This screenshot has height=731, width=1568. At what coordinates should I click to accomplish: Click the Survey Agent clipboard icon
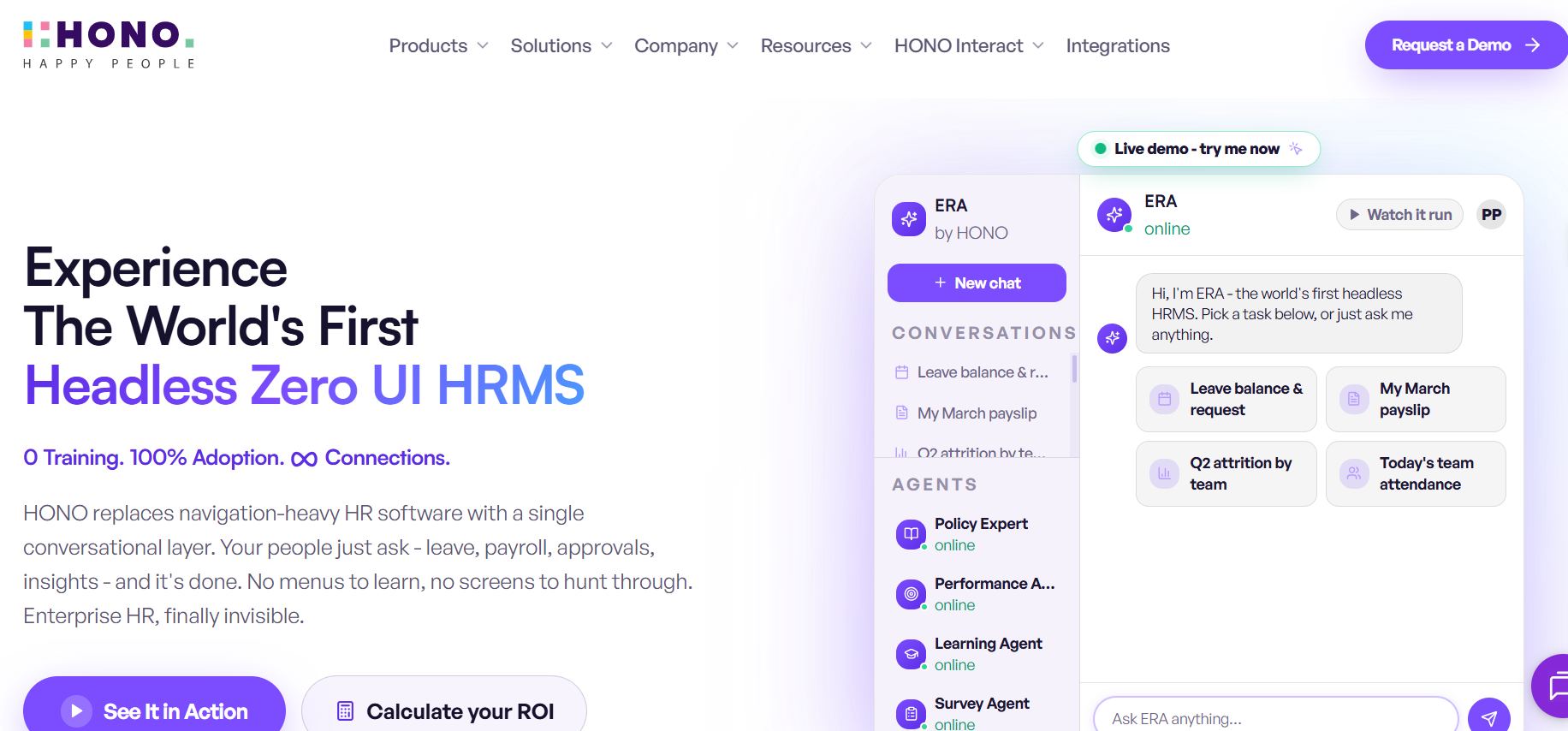click(911, 714)
